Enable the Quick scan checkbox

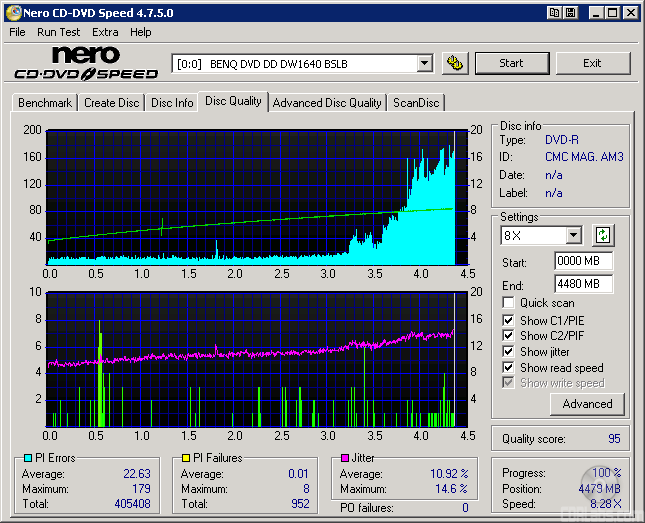tap(509, 303)
